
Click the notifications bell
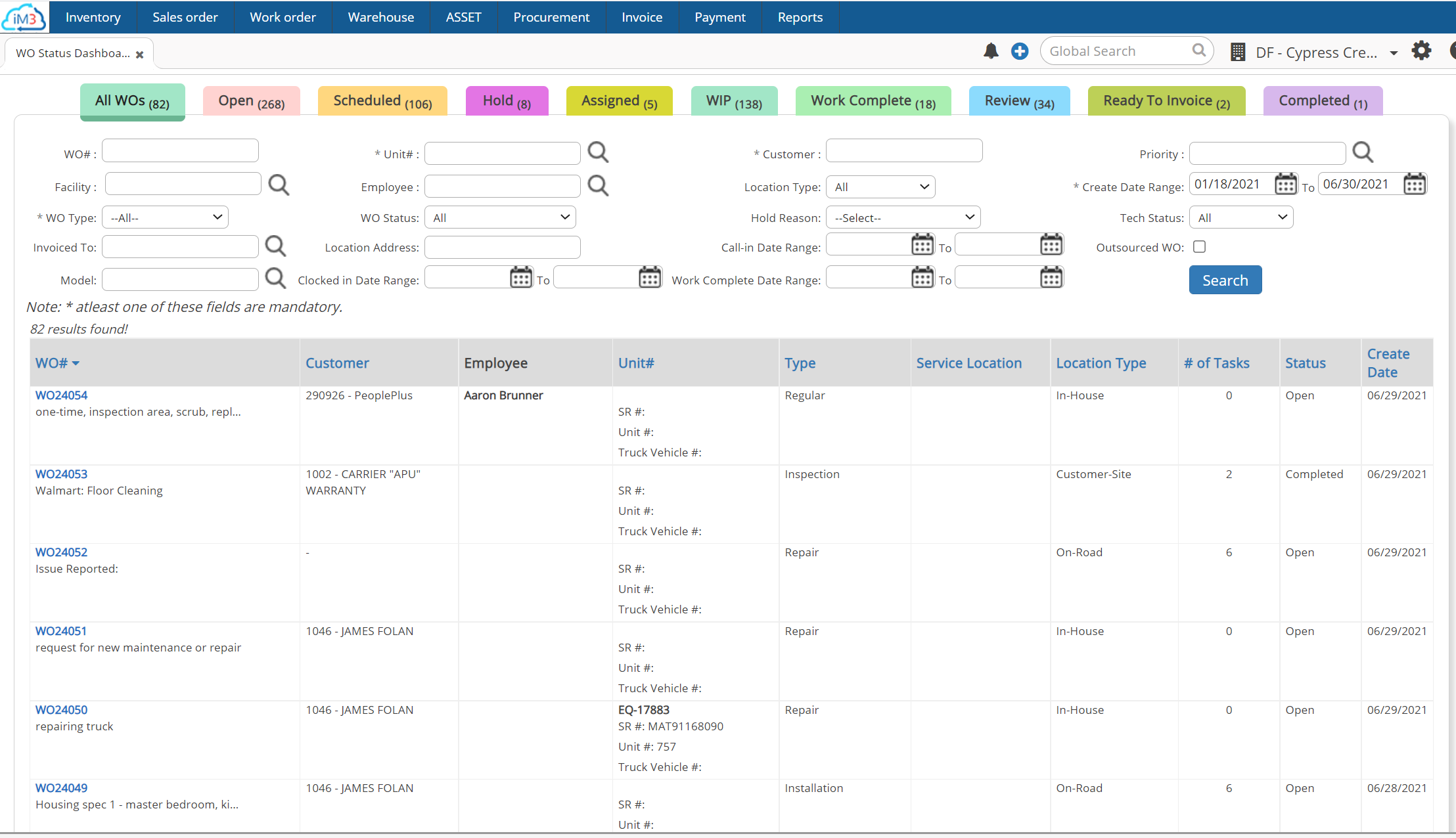tap(991, 51)
